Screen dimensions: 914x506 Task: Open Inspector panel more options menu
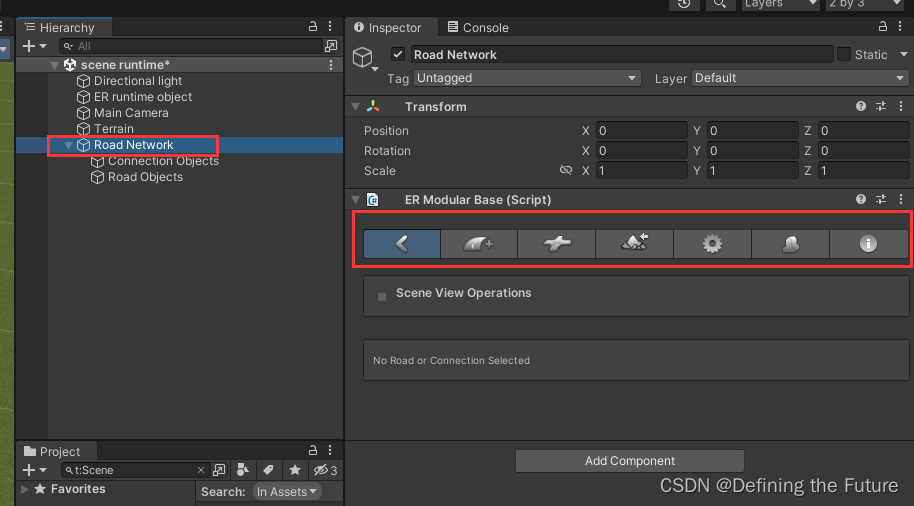pyautogui.click(x=901, y=26)
